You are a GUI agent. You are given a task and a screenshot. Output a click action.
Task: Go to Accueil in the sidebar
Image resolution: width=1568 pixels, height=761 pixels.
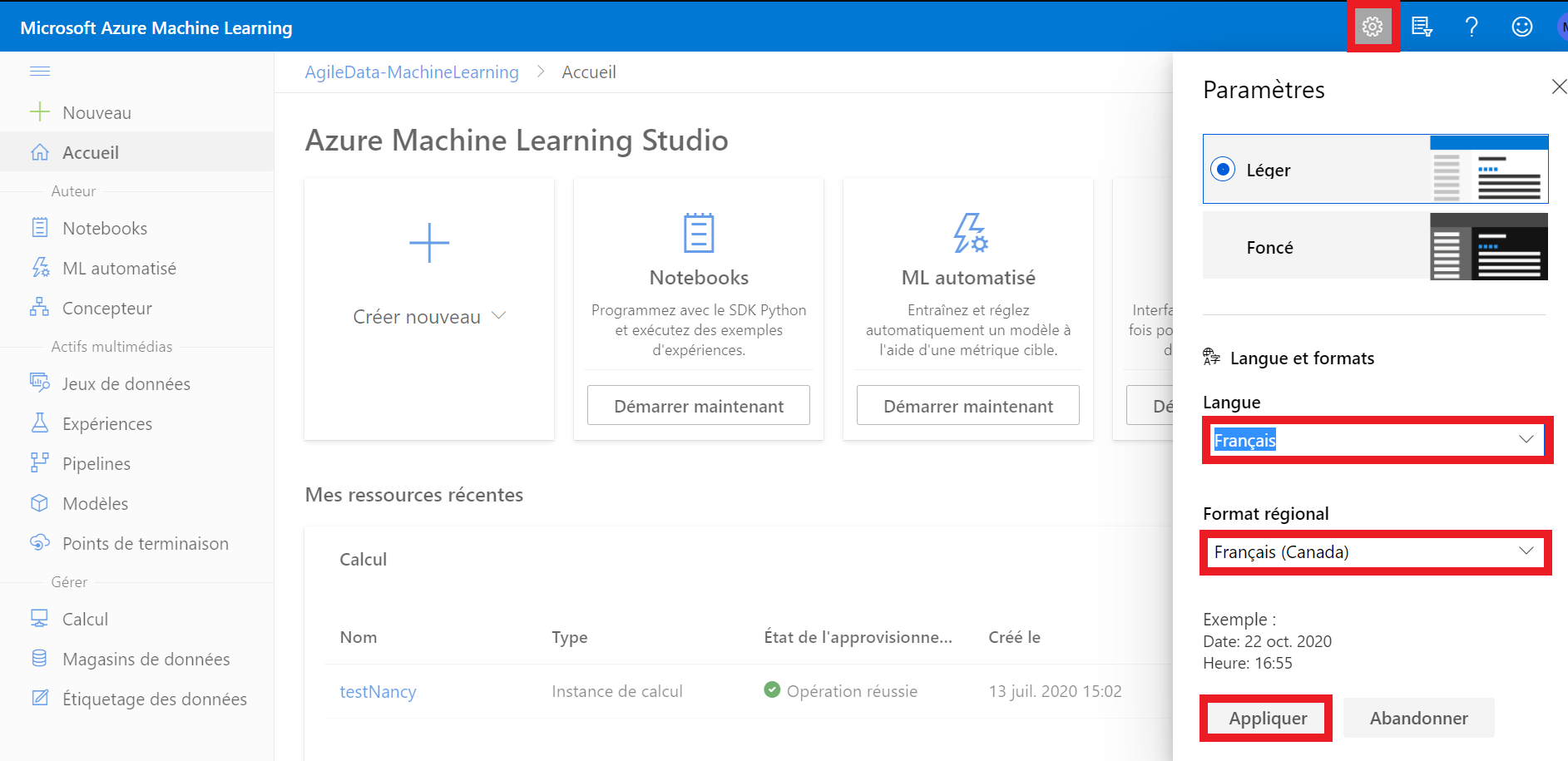pyautogui.click(x=137, y=152)
